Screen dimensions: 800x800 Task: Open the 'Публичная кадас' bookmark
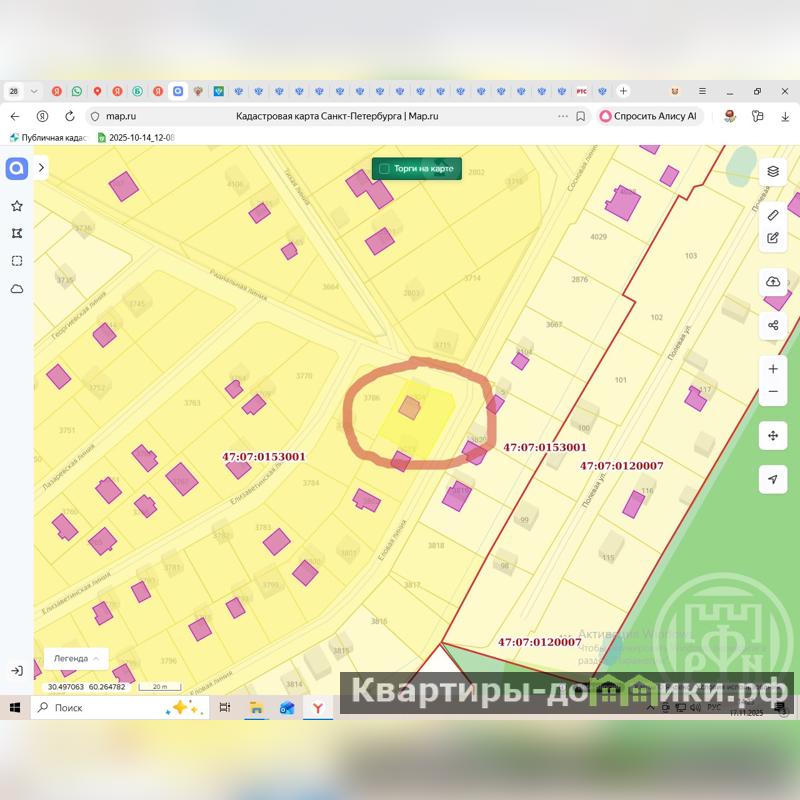(x=50, y=138)
